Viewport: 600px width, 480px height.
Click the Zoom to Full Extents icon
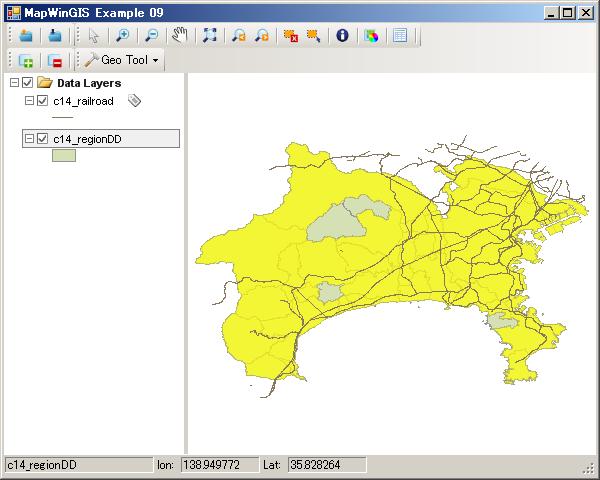pos(210,35)
